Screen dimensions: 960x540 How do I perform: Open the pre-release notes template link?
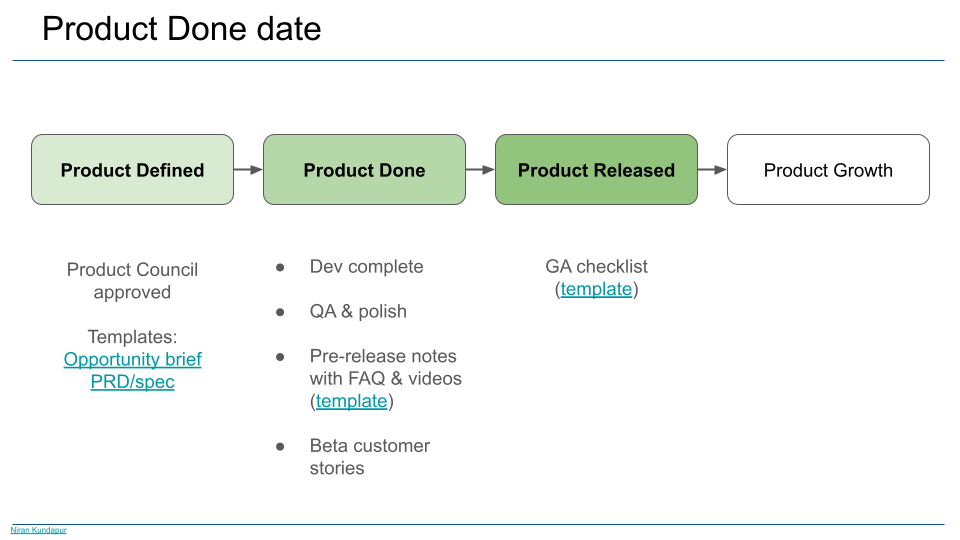coord(351,401)
